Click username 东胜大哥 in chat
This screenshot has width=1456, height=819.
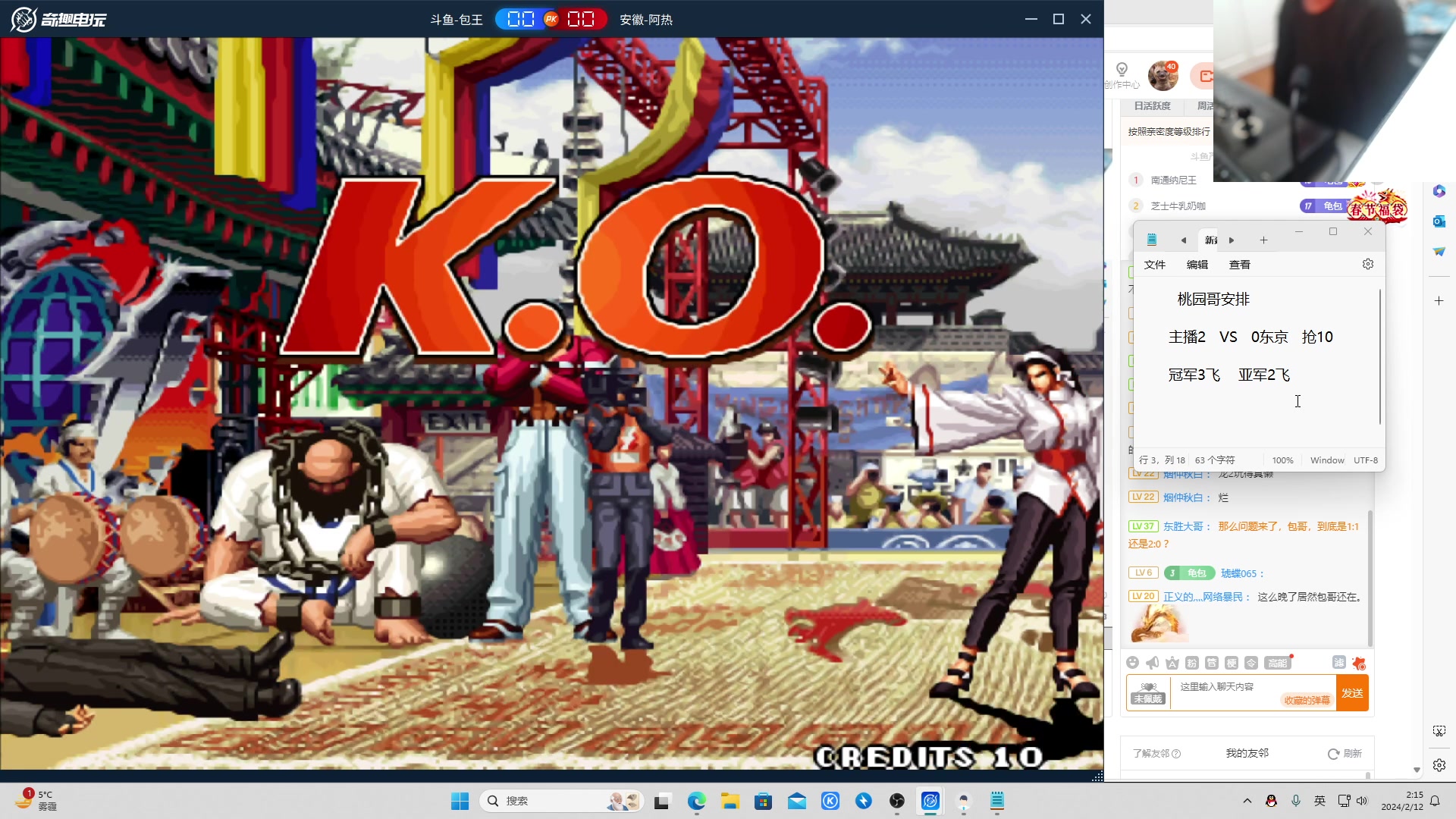pos(1183,526)
